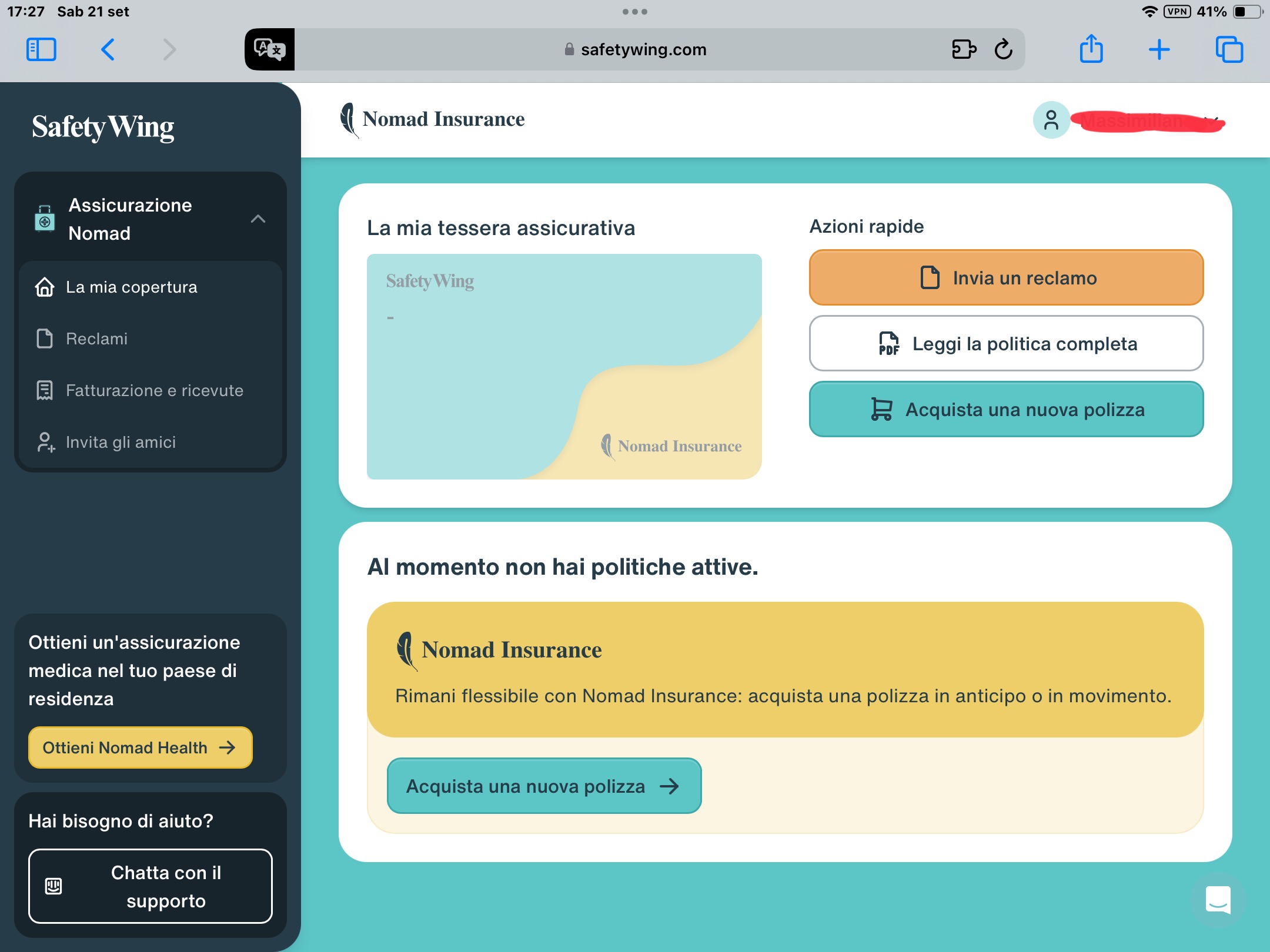The width and height of the screenshot is (1270, 952).
Task: Open the Safari share sheet
Action: (1091, 49)
